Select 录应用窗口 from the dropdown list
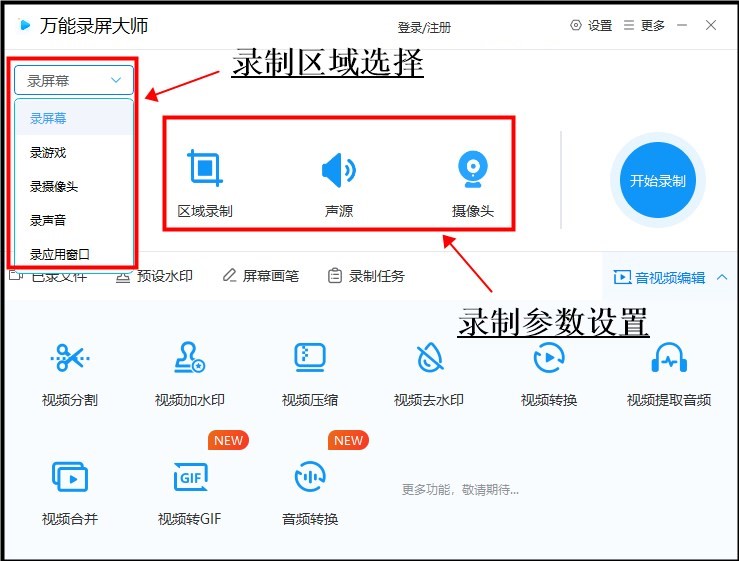 [x=74, y=254]
